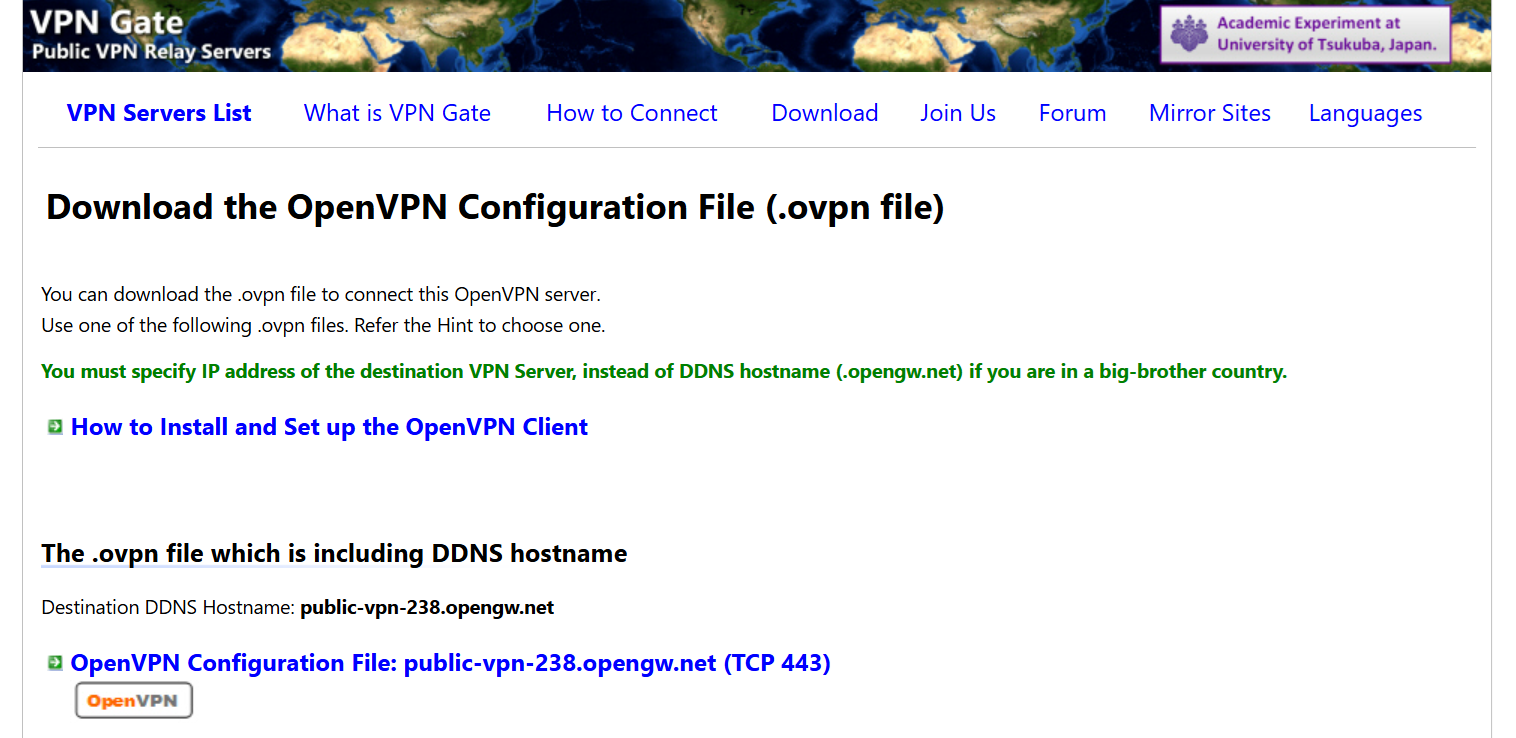Open the VPN Servers List page
Screen dimensions: 1516x738
coord(158,113)
